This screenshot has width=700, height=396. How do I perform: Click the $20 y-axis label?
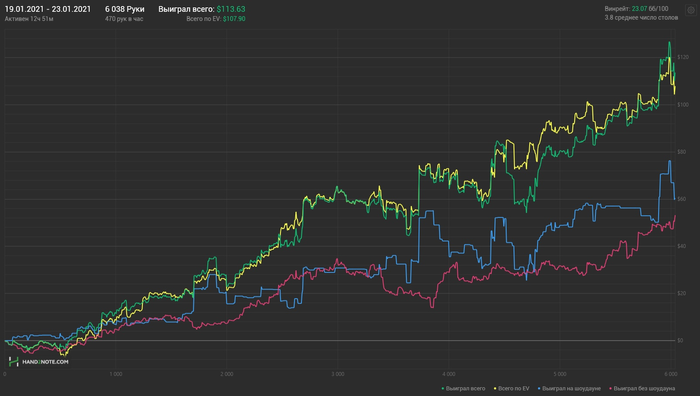tap(682, 293)
